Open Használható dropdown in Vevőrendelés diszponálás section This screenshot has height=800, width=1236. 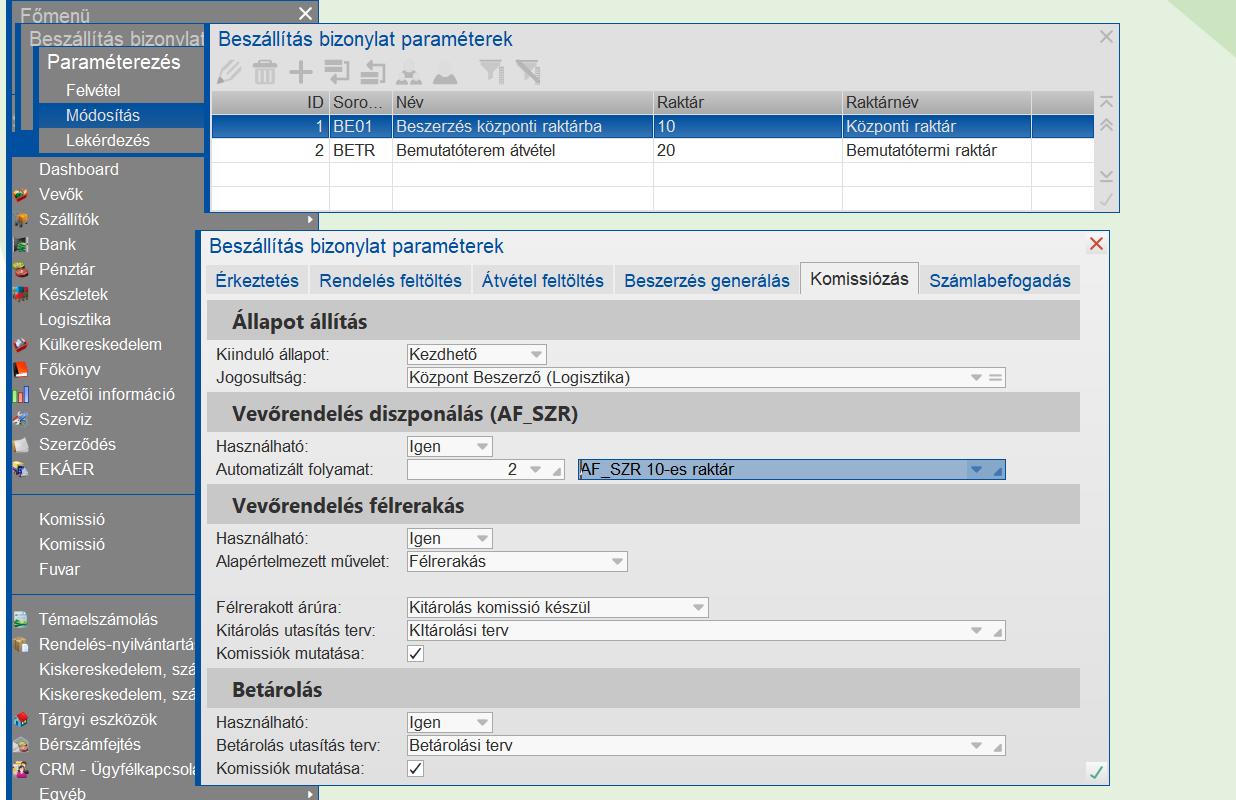[x=483, y=447]
